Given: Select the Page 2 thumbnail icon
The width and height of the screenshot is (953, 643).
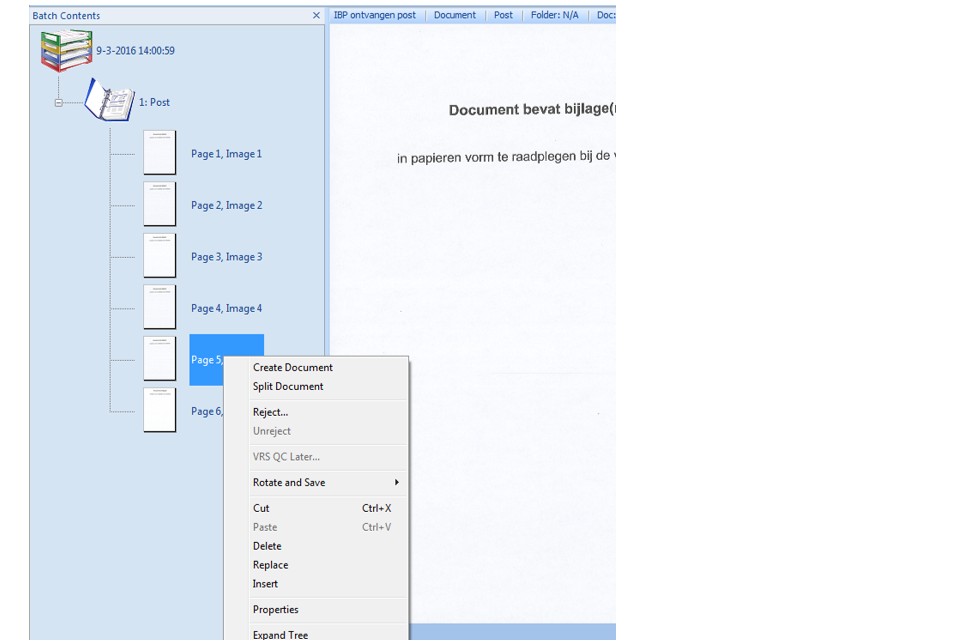Looking at the screenshot, I should coord(159,204).
